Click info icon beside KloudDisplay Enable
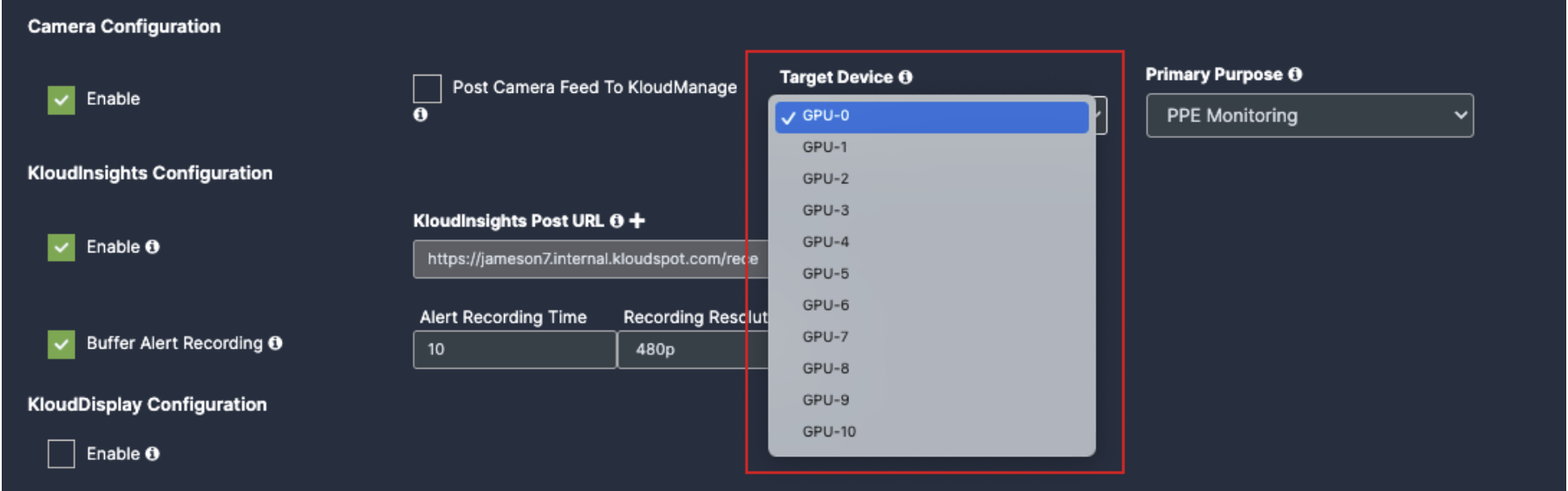Image resolution: width=1568 pixels, height=491 pixels. tap(153, 454)
